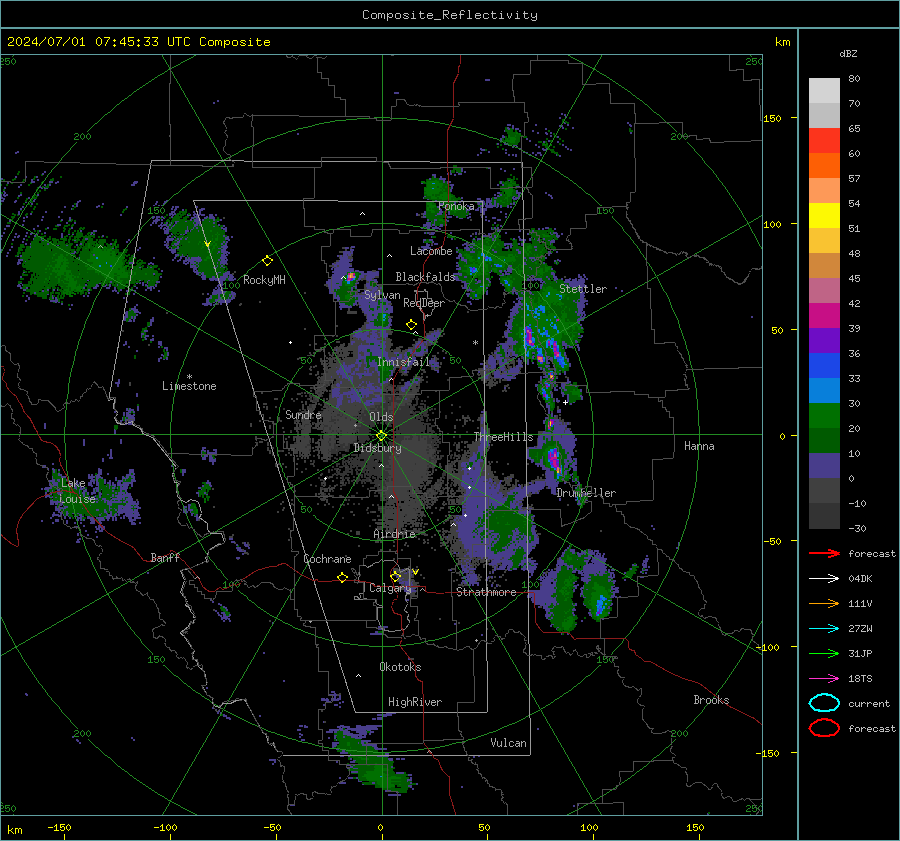Click the green 31JP arrow icon
The width and height of the screenshot is (900, 841).
tap(824, 653)
